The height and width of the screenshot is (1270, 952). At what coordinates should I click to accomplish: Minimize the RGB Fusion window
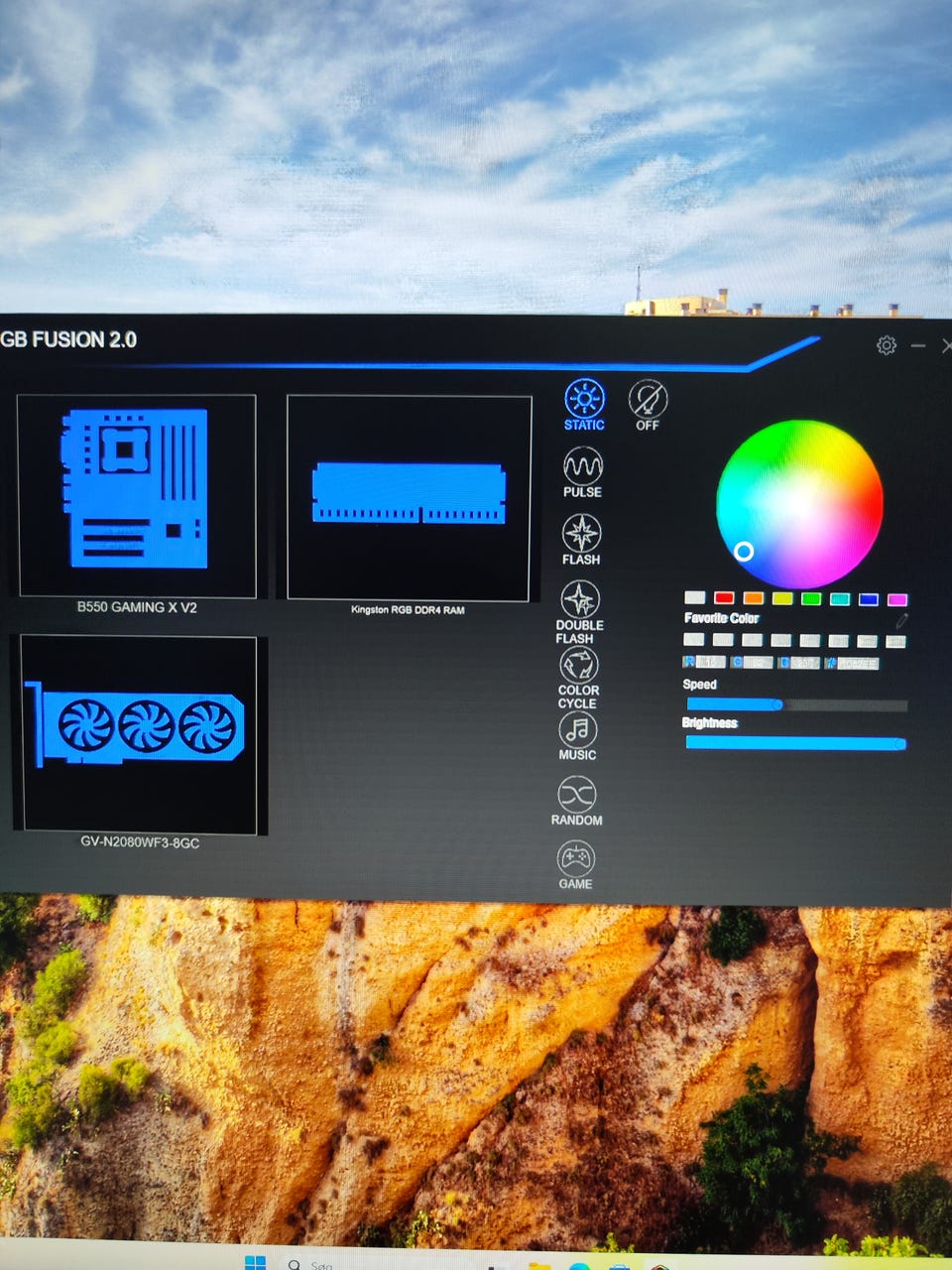coord(918,345)
